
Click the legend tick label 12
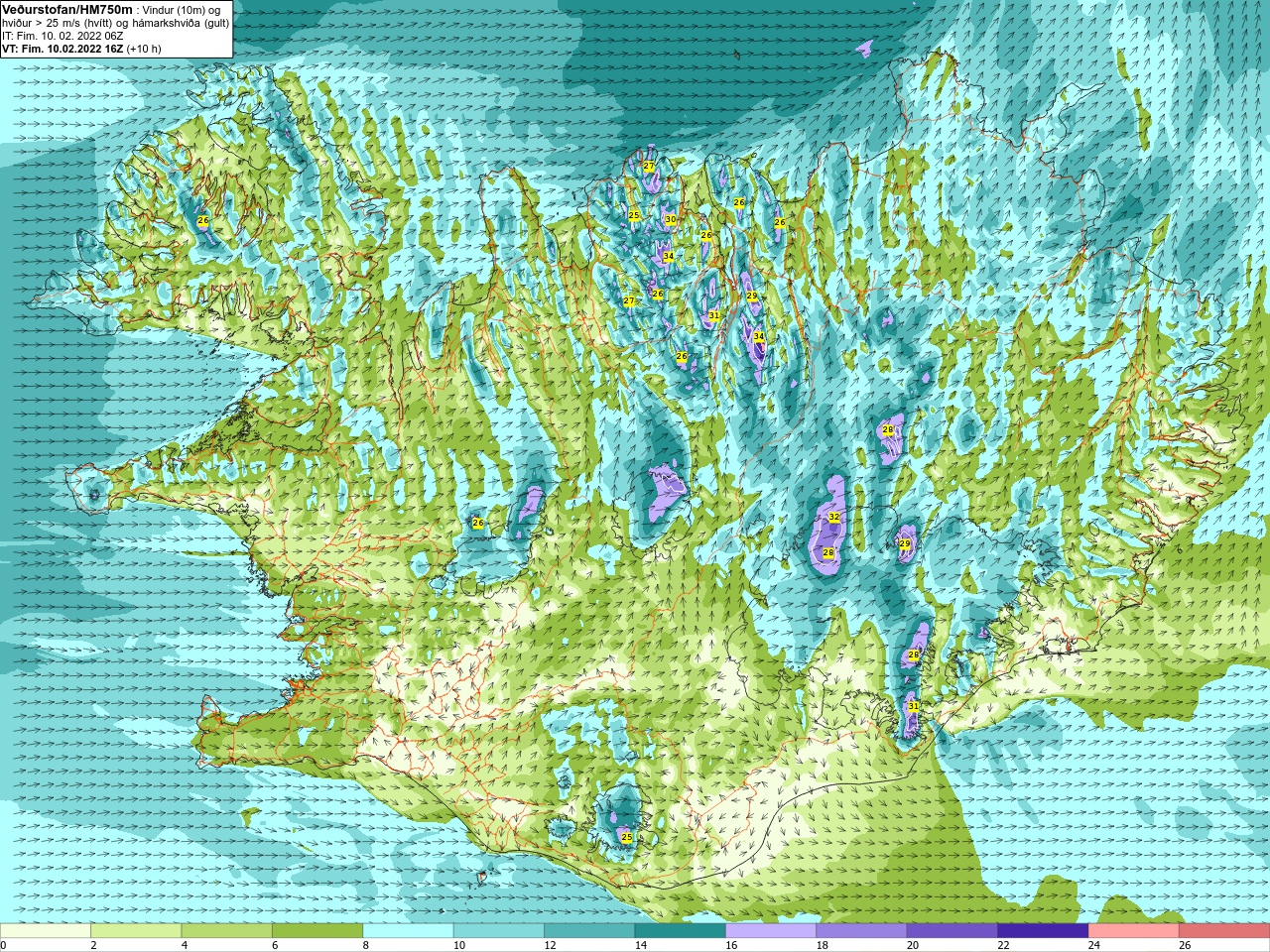point(550,946)
